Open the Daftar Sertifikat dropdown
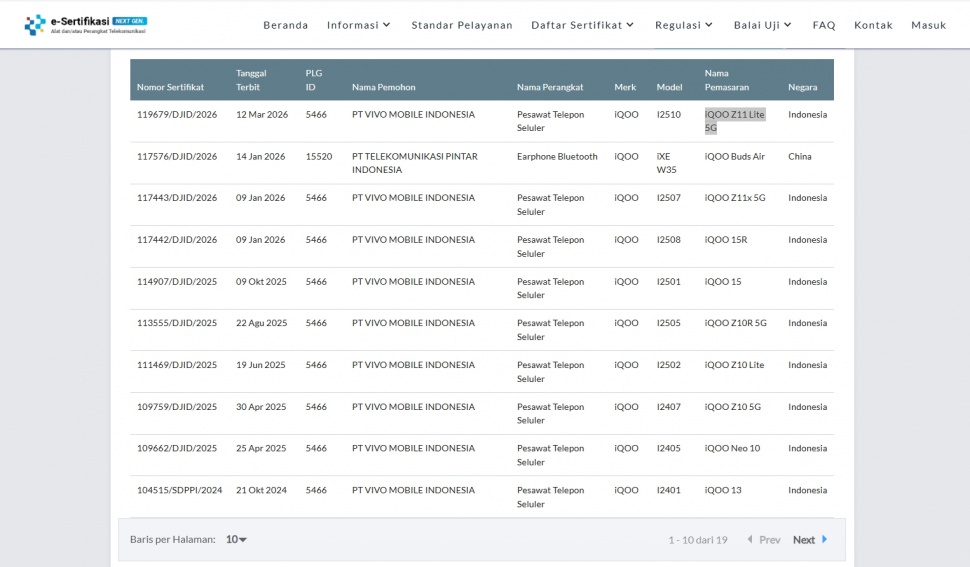The image size is (970, 567). tap(582, 25)
